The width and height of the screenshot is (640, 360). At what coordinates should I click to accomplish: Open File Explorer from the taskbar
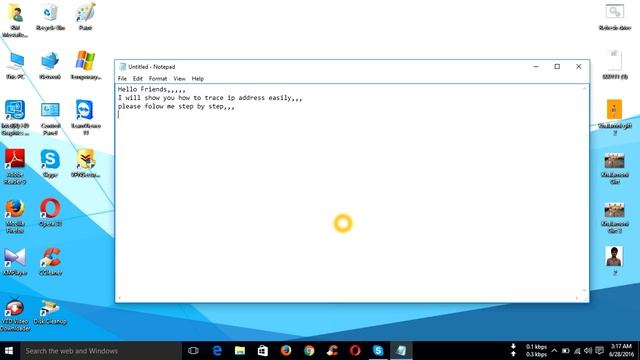pos(240,351)
